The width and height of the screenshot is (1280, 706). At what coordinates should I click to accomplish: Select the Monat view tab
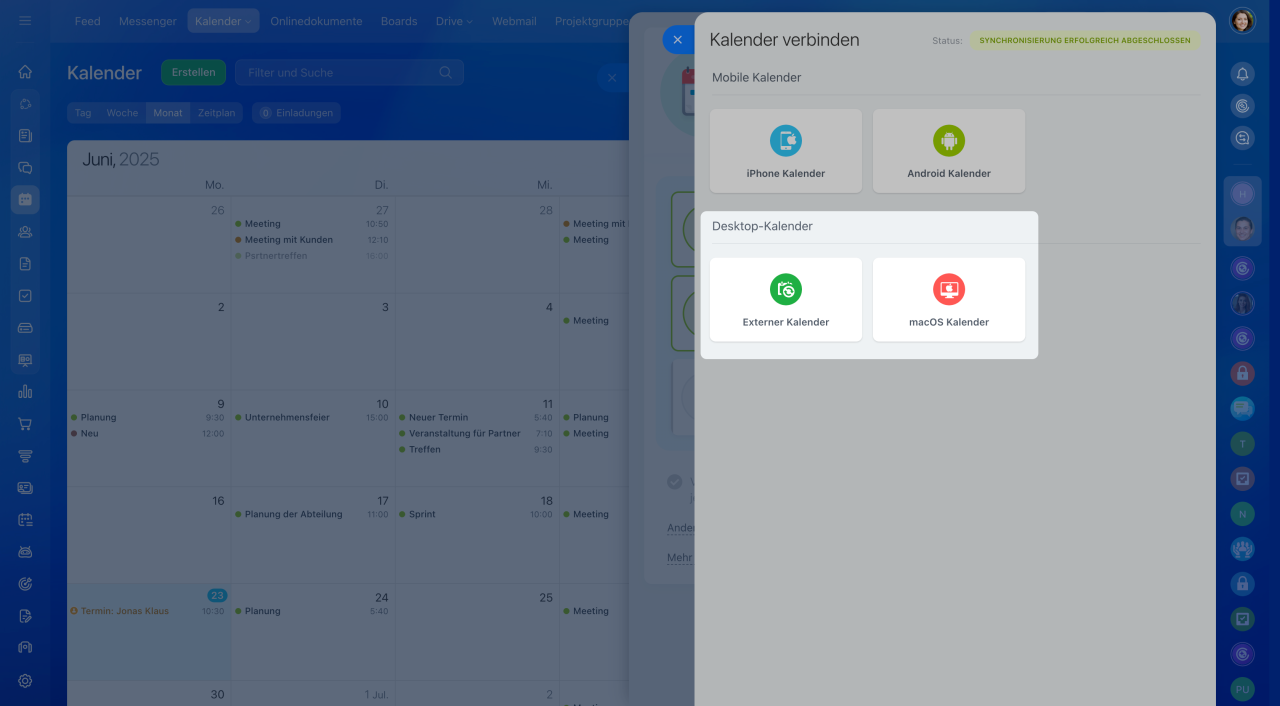tap(168, 113)
